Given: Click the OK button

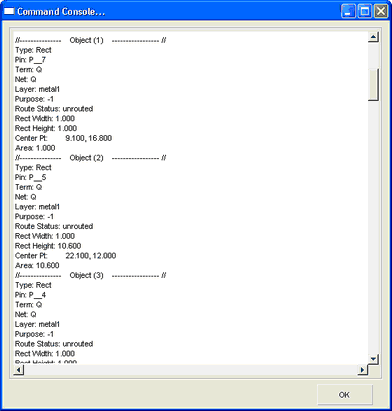Looking at the screenshot, I should tap(345, 395).
